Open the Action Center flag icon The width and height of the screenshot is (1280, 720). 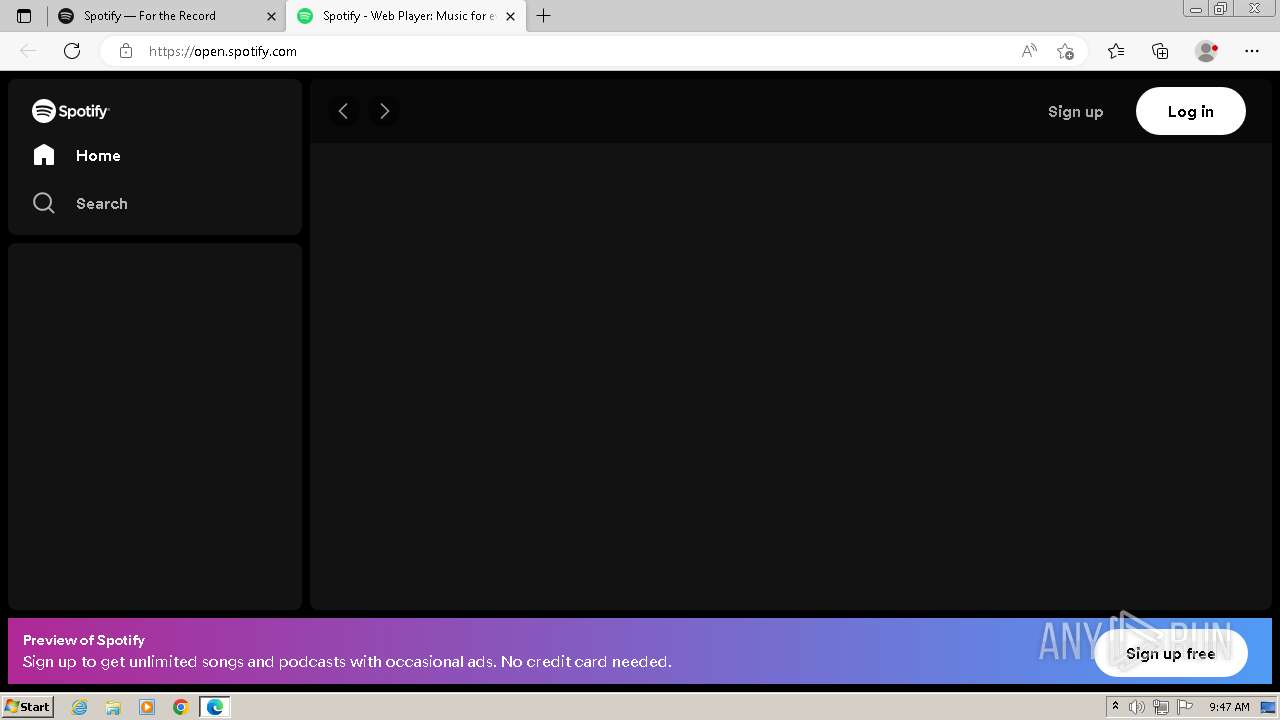point(1185,707)
